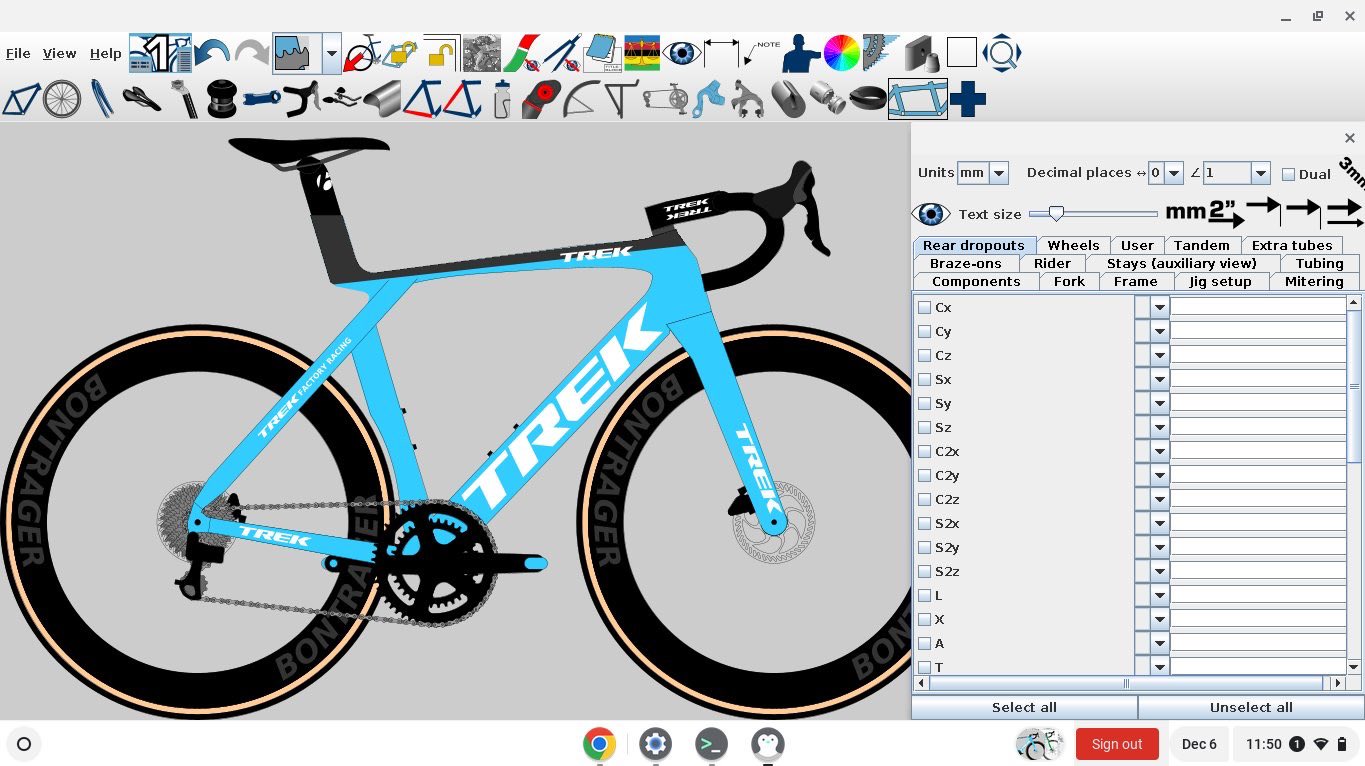Open Chrome from the shelf
Image resolution: width=1365 pixels, height=766 pixels.
click(599, 744)
